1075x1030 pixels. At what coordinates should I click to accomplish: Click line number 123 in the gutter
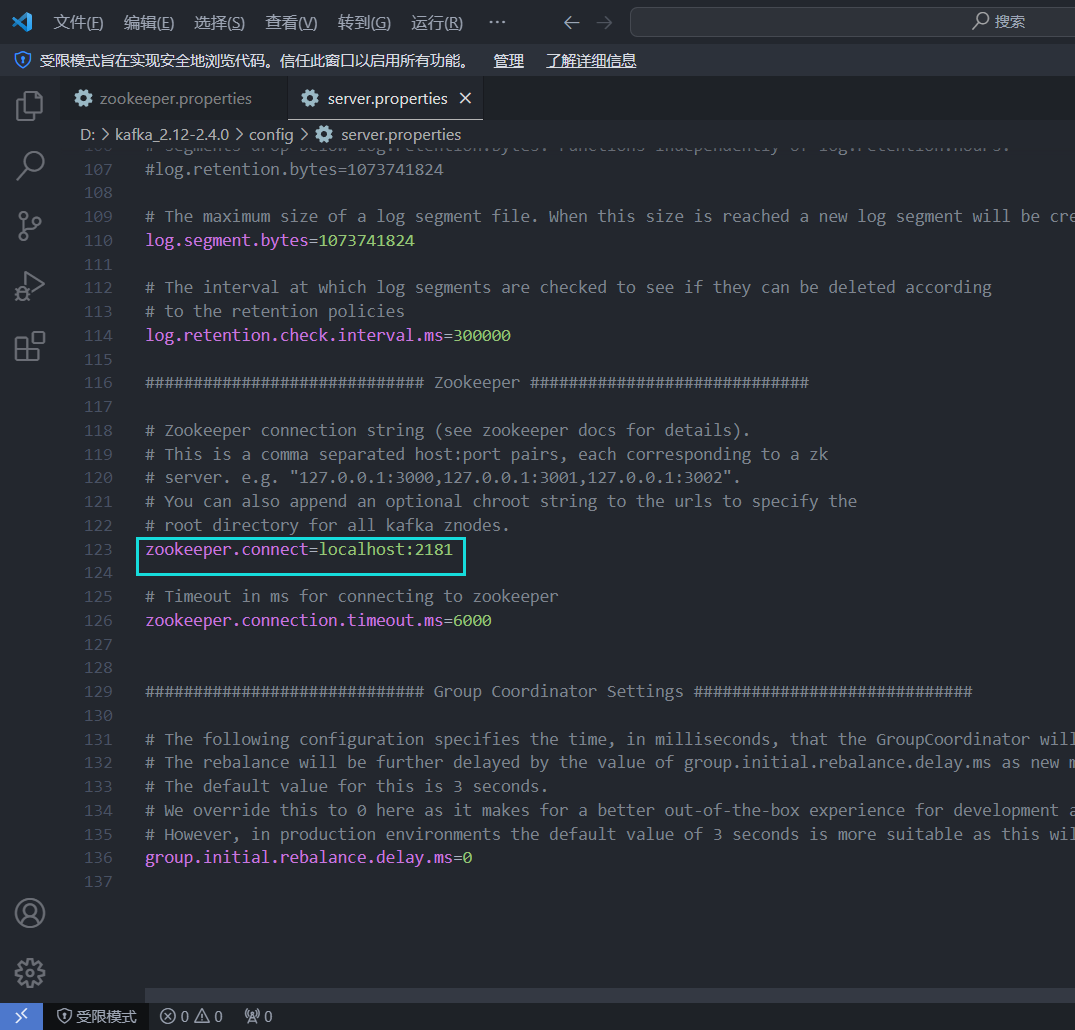[98, 549]
